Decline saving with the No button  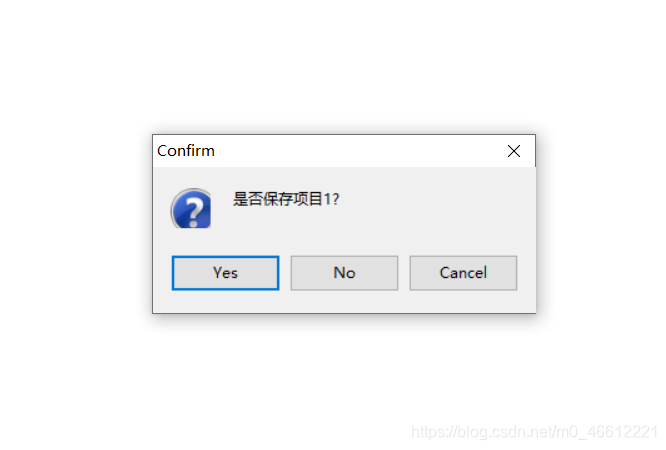[x=344, y=273]
